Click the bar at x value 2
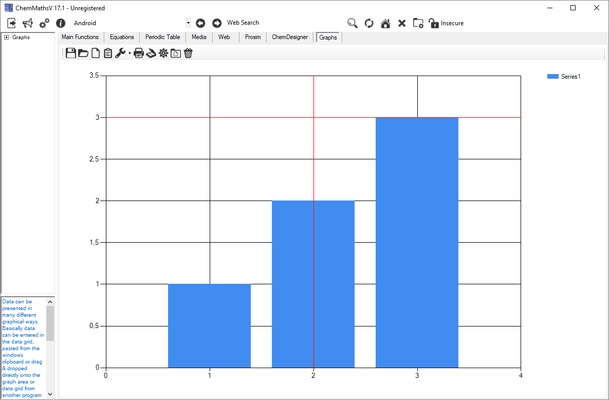This screenshot has width=609, height=400. pyautogui.click(x=313, y=284)
